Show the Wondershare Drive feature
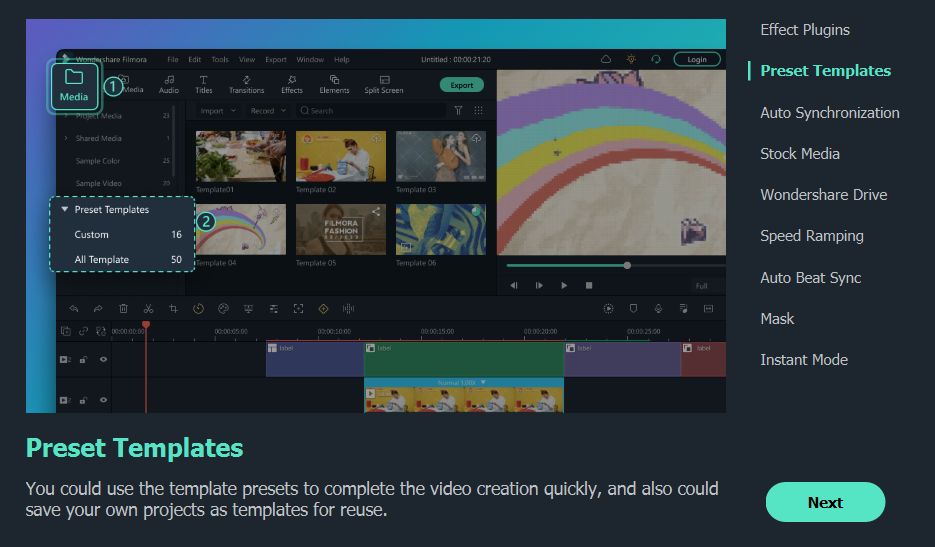The image size is (935, 547). 823,195
